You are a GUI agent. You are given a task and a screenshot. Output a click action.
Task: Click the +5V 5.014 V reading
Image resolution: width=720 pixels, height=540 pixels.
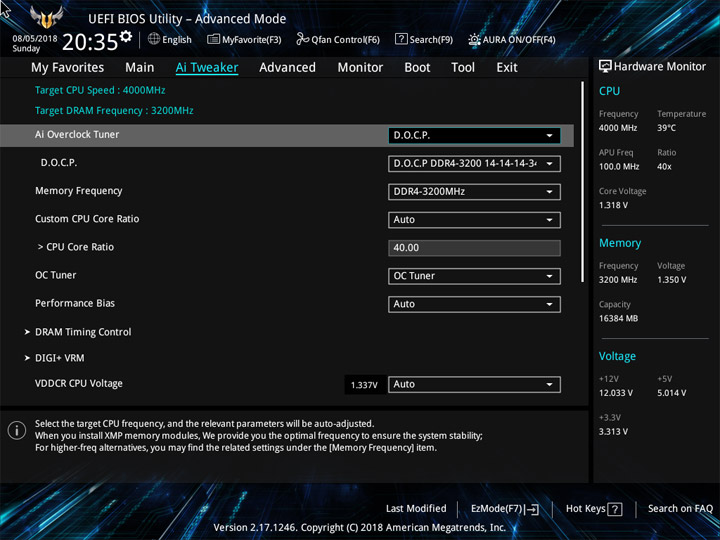[x=671, y=393]
